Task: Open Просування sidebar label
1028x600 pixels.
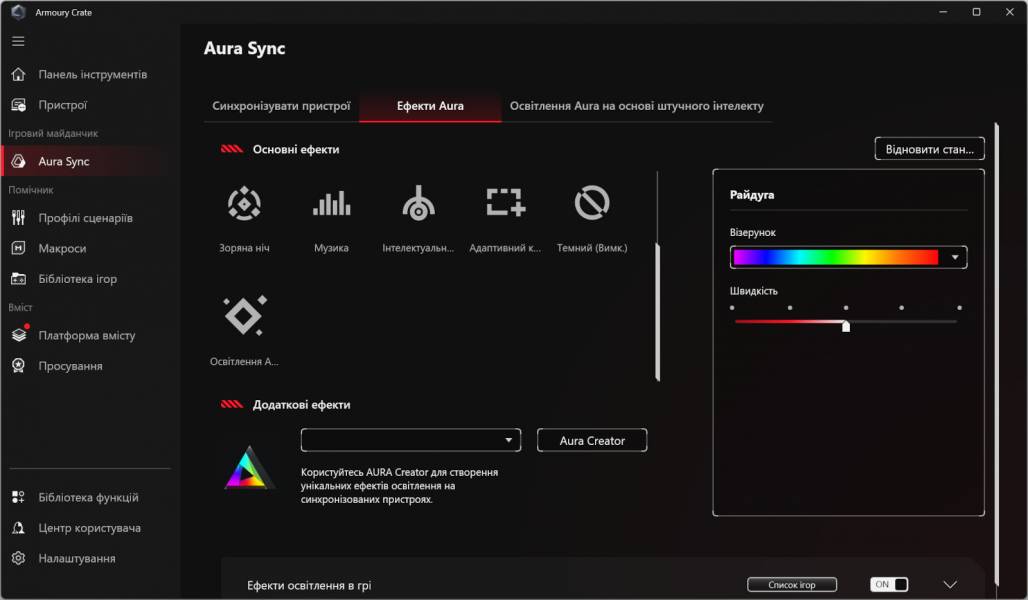Action: coord(70,366)
